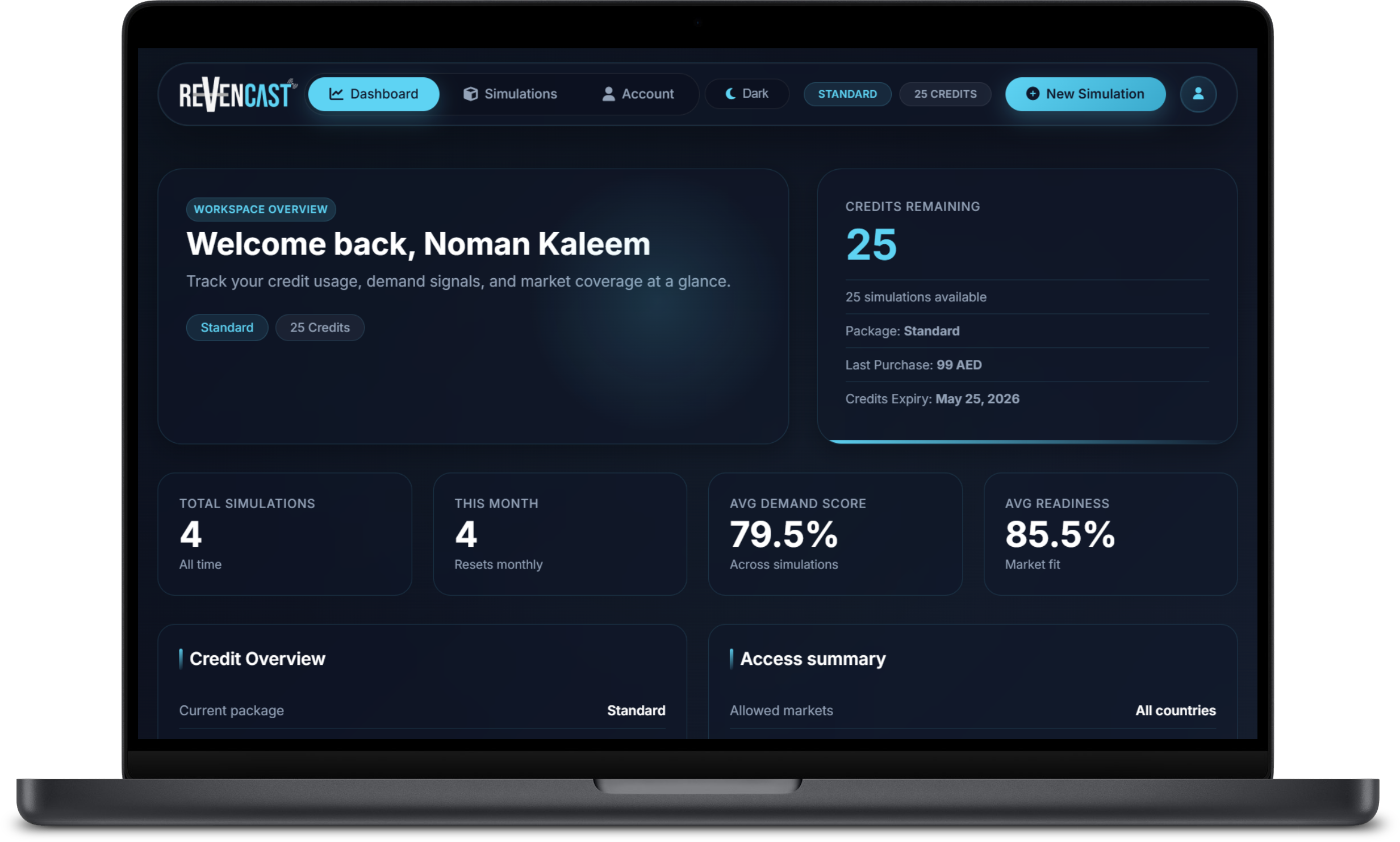Select the Standard pill under the welcome heading
This screenshot has height=842, width=1400.
(227, 327)
